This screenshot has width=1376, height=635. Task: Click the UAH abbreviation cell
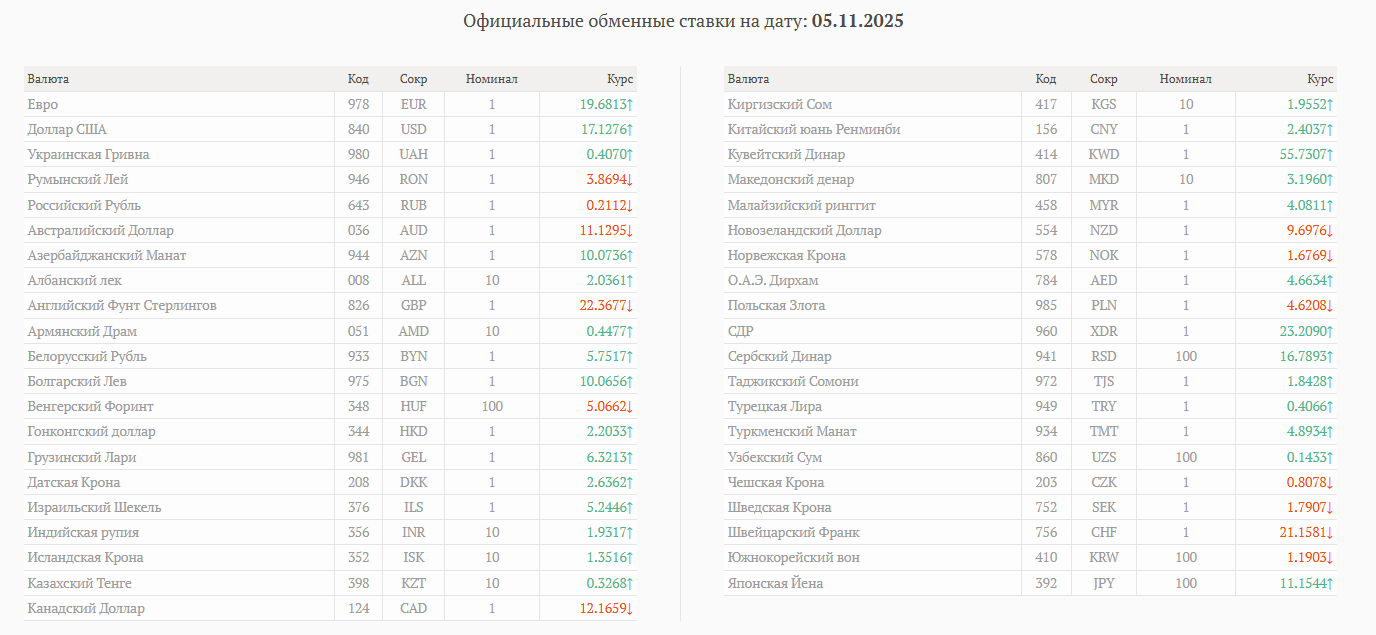[413, 155]
